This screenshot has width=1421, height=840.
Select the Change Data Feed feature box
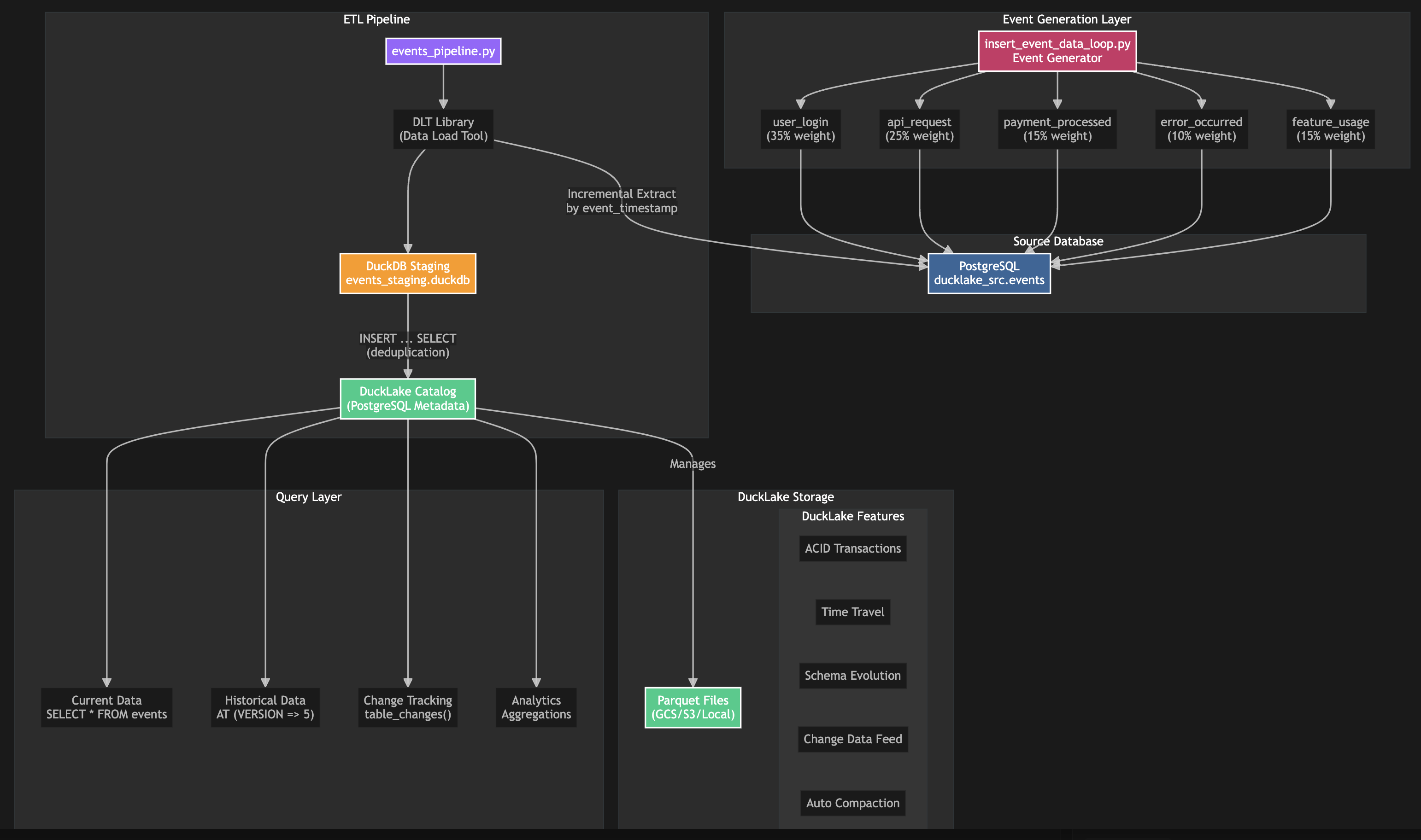click(852, 739)
